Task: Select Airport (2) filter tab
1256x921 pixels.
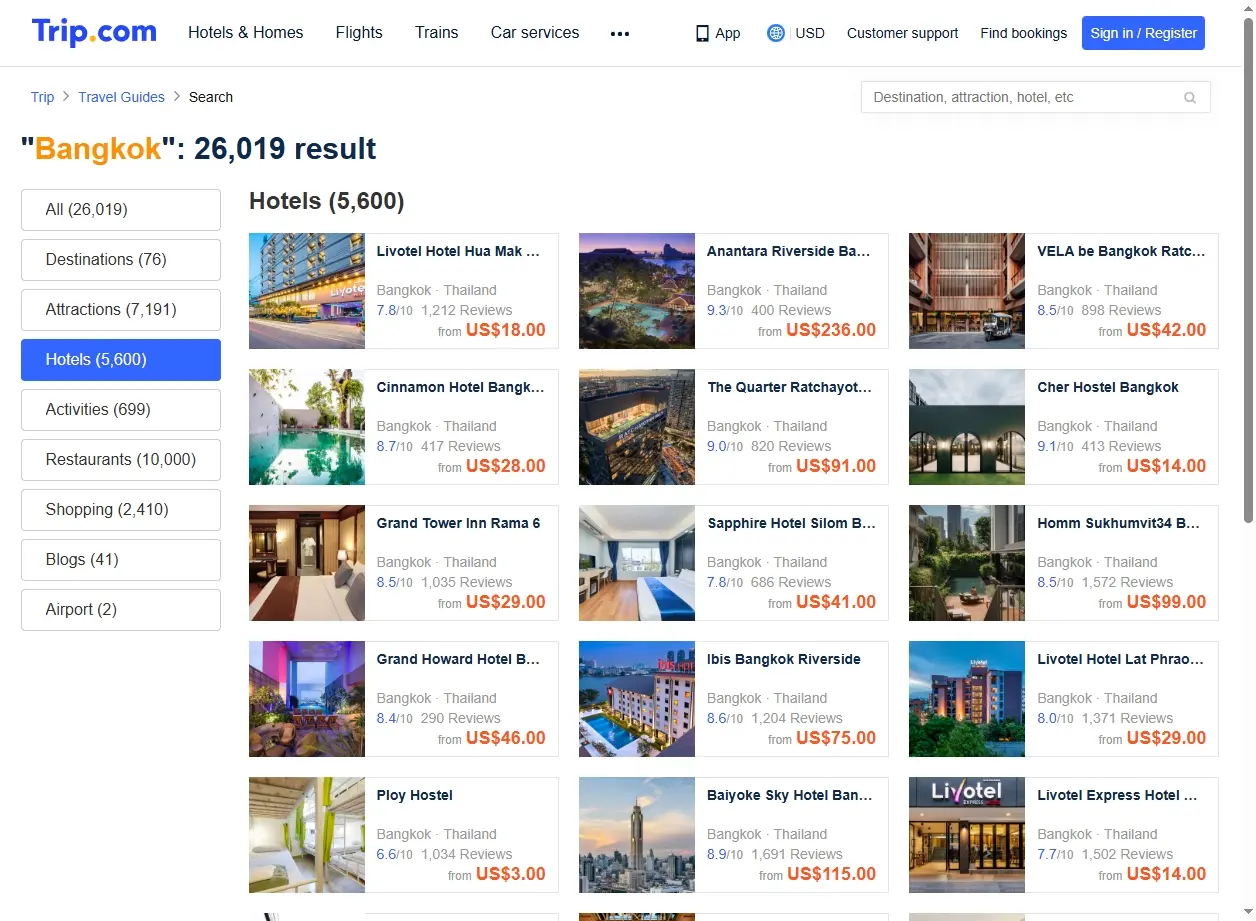Action: 121,610
